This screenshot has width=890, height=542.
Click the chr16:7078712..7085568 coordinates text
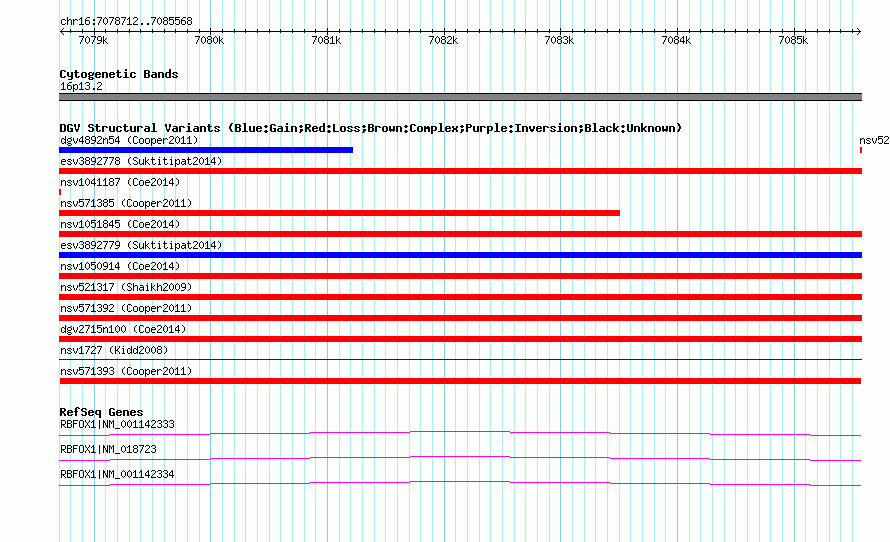tap(126, 21)
